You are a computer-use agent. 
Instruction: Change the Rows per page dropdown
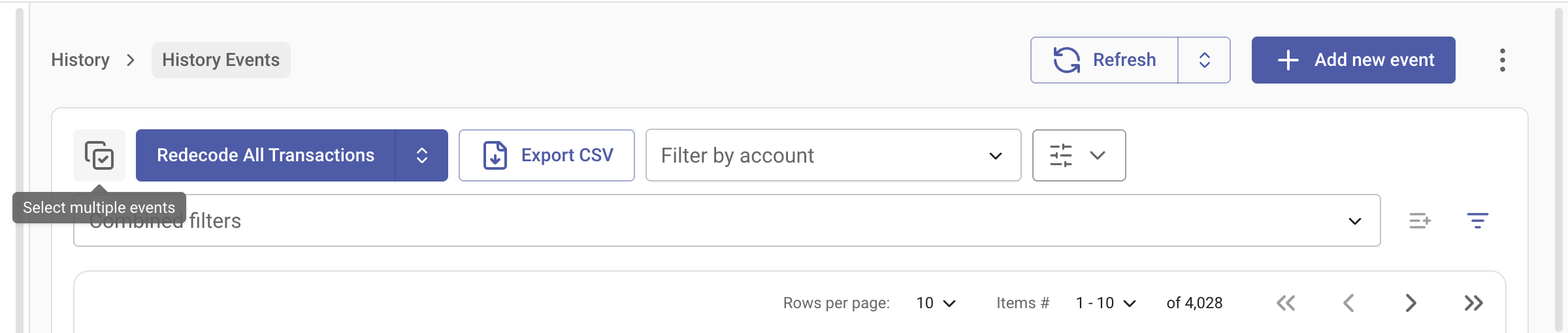point(936,303)
